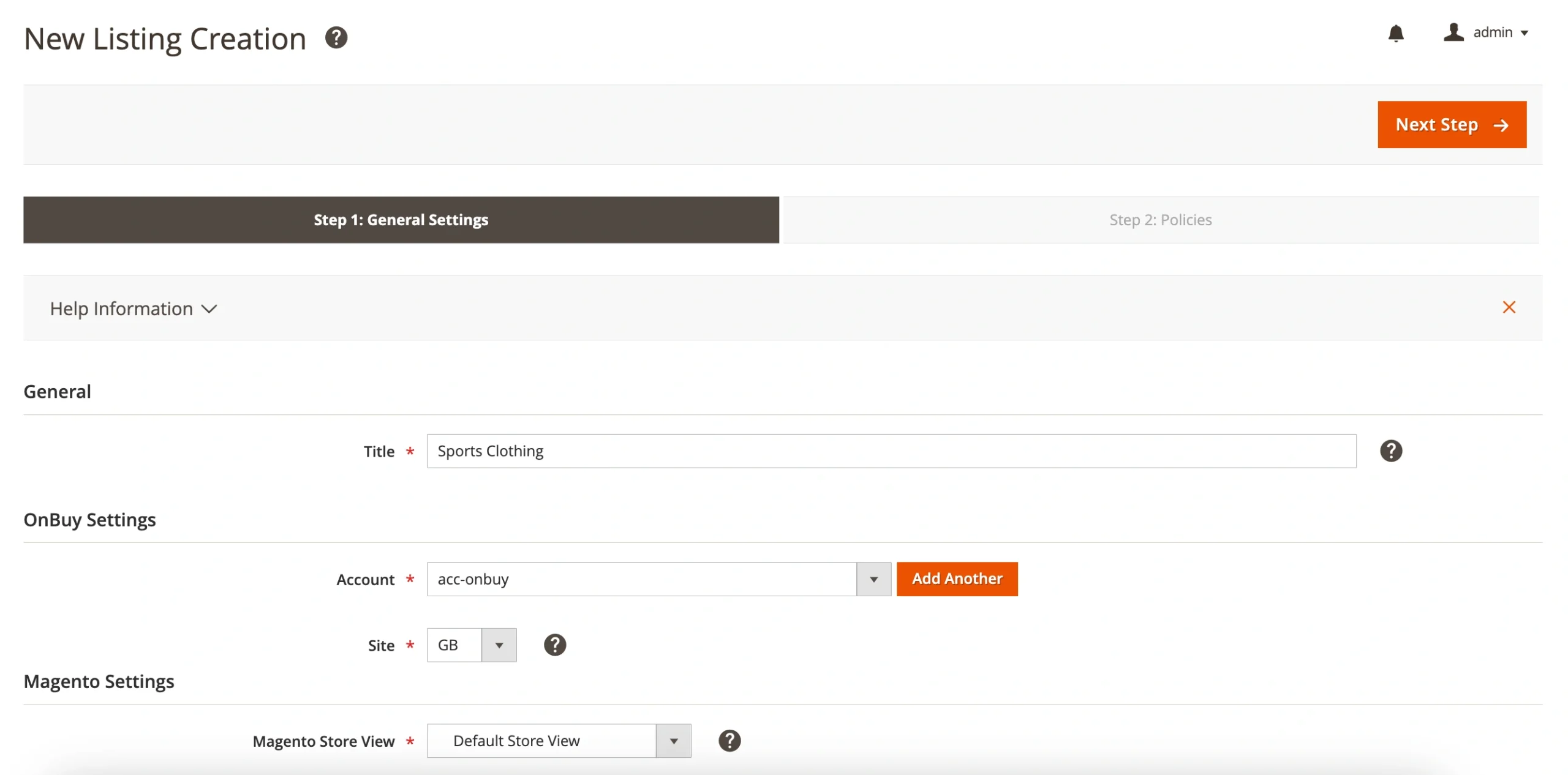Image resolution: width=1568 pixels, height=775 pixels.
Task: Click help icon next to Title field
Action: coord(1390,451)
